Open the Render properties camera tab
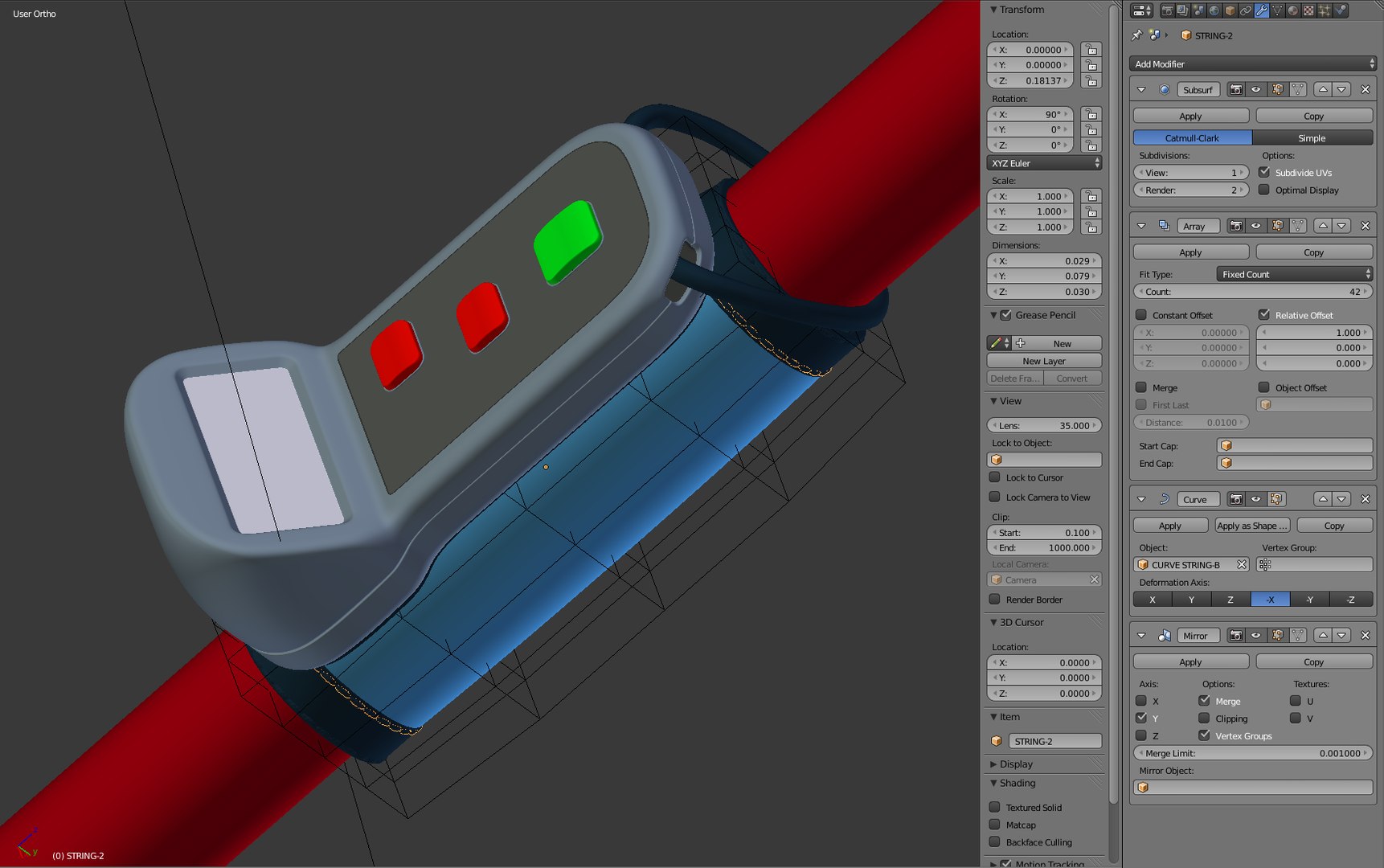1384x868 pixels. 1168,10
